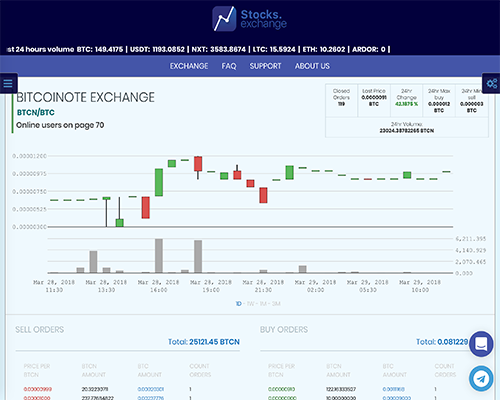The width and height of the screenshot is (500, 400).
Task: Click 'Online users on page 70' text
Action: [x=60, y=125]
